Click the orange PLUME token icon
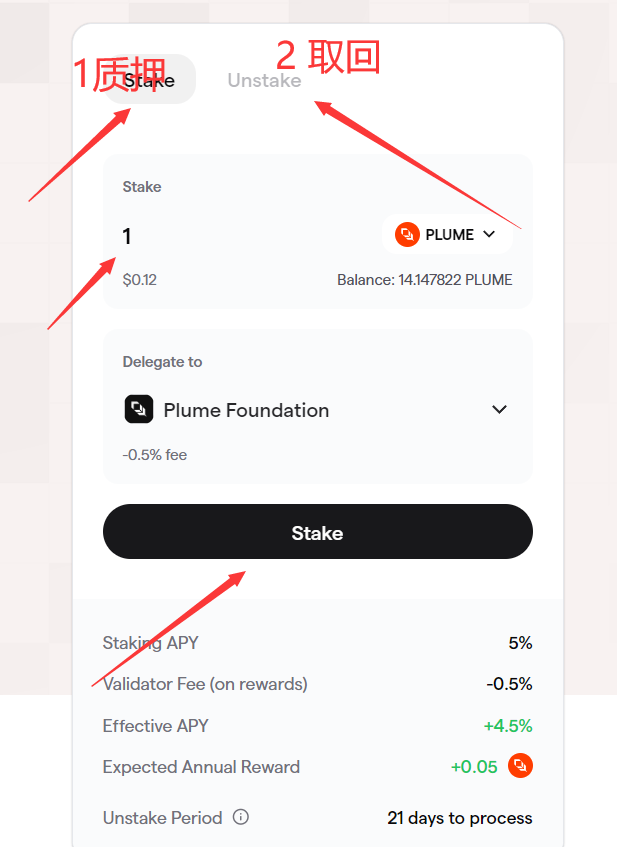The width and height of the screenshot is (617, 847). tap(407, 234)
